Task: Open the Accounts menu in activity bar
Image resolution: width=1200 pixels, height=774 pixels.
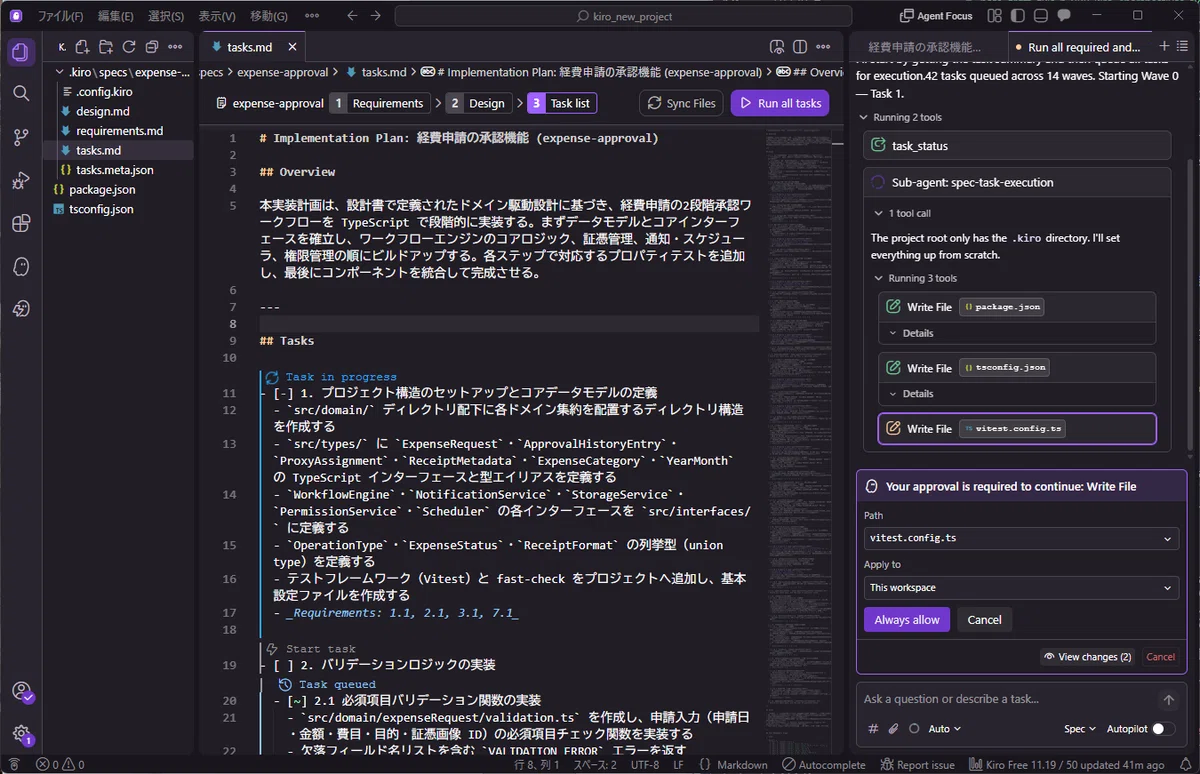Action: click(x=21, y=692)
